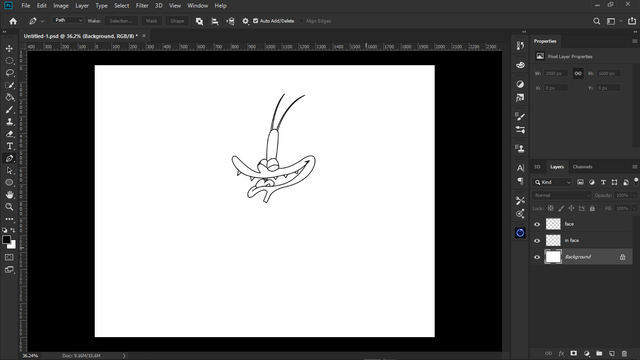
Task: Open the Edit Toolbar three-dots menu
Action: coord(9,219)
